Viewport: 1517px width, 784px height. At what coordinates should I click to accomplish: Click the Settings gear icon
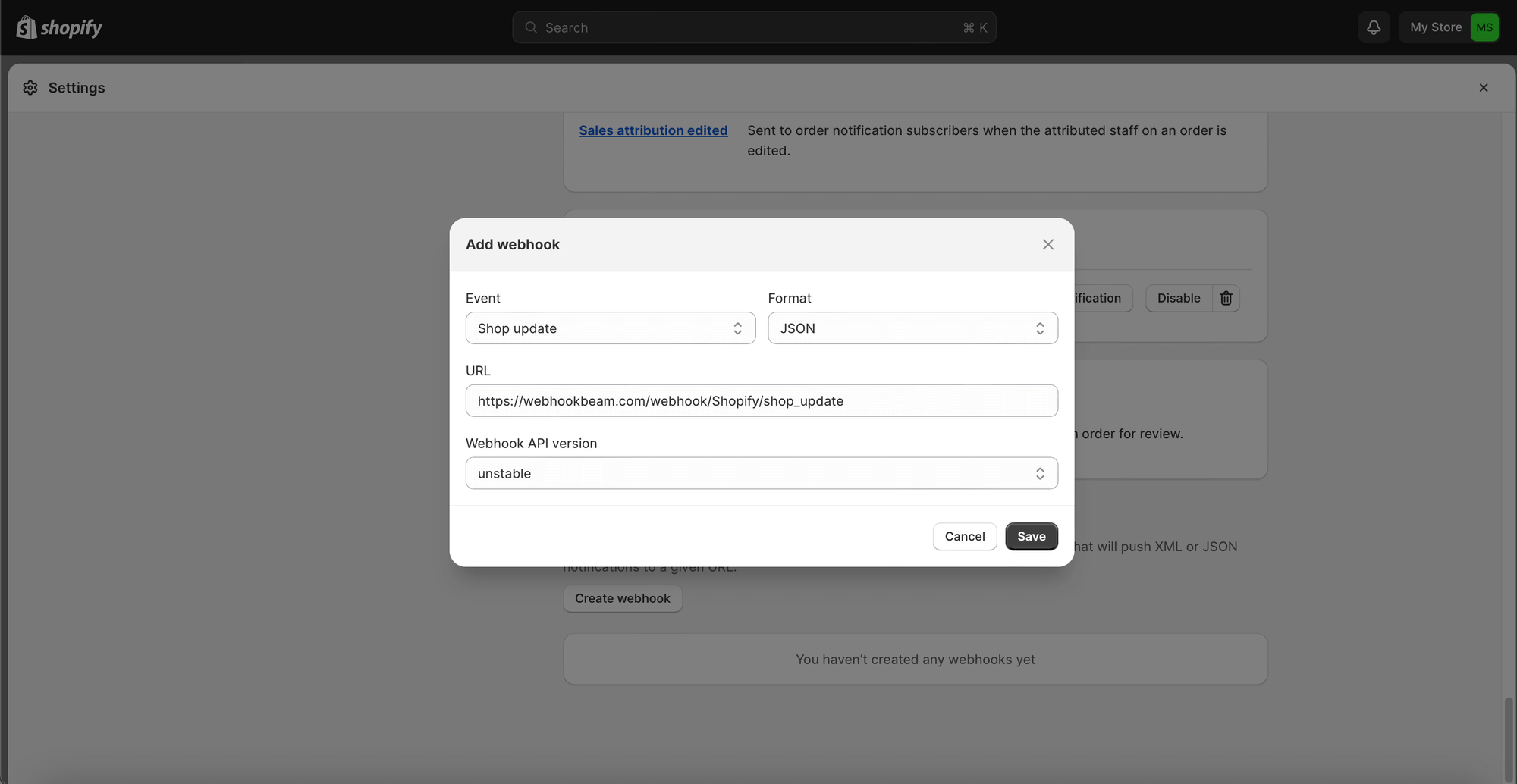pos(30,88)
